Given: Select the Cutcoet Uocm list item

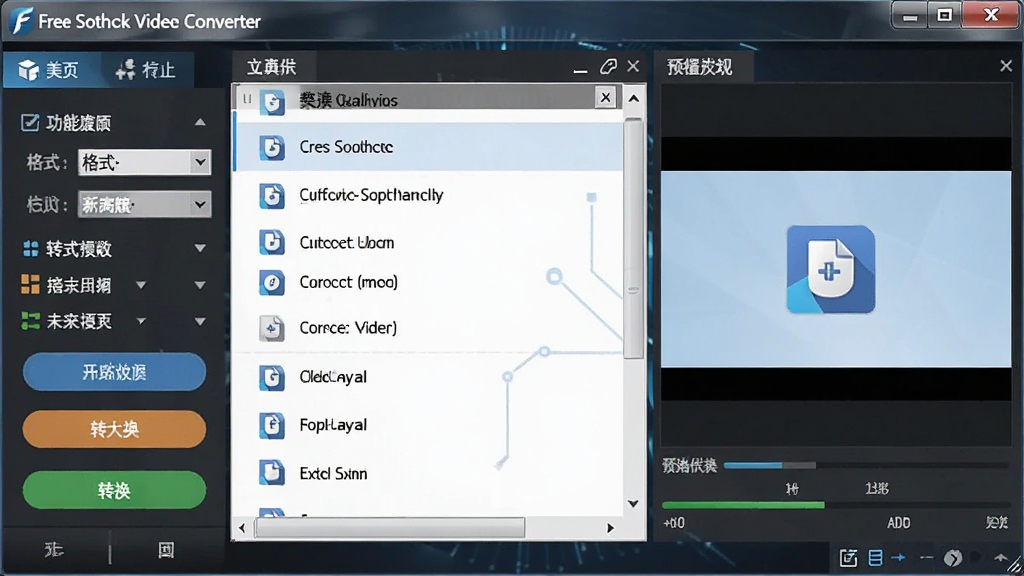Looking at the screenshot, I should pyautogui.click(x=428, y=242).
